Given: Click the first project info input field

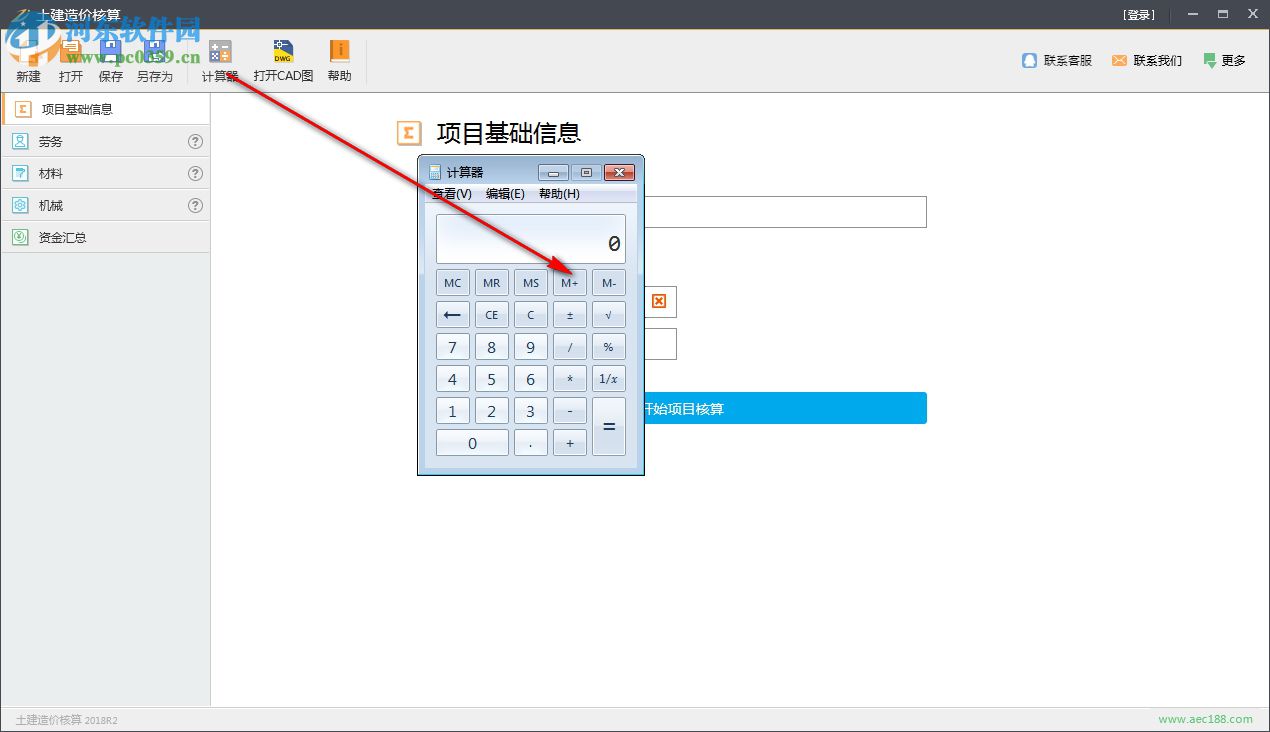Looking at the screenshot, I should pyautogui.click(x=786, y=212).
